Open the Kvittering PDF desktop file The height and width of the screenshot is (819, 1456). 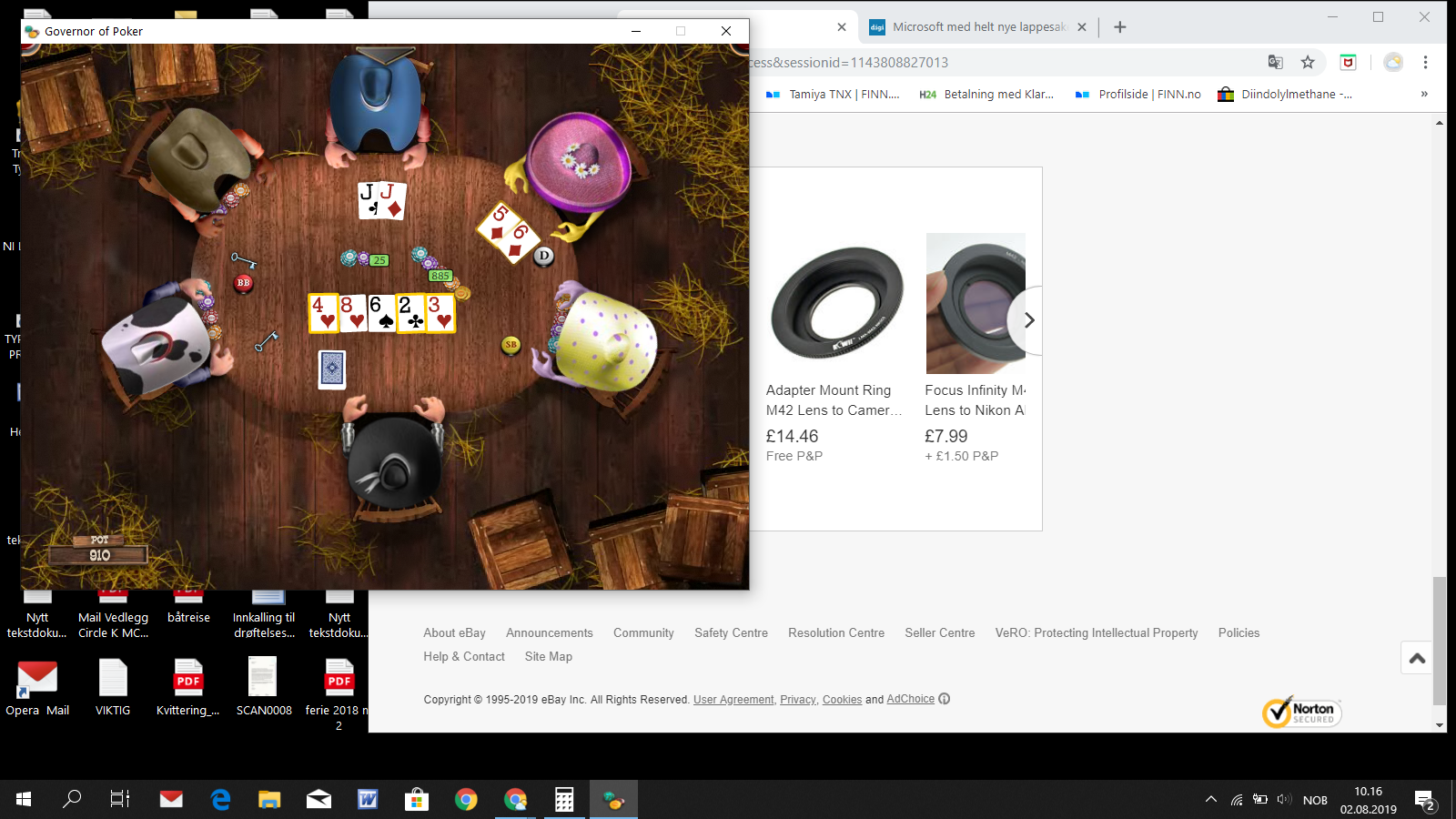(x=188, y=687)
